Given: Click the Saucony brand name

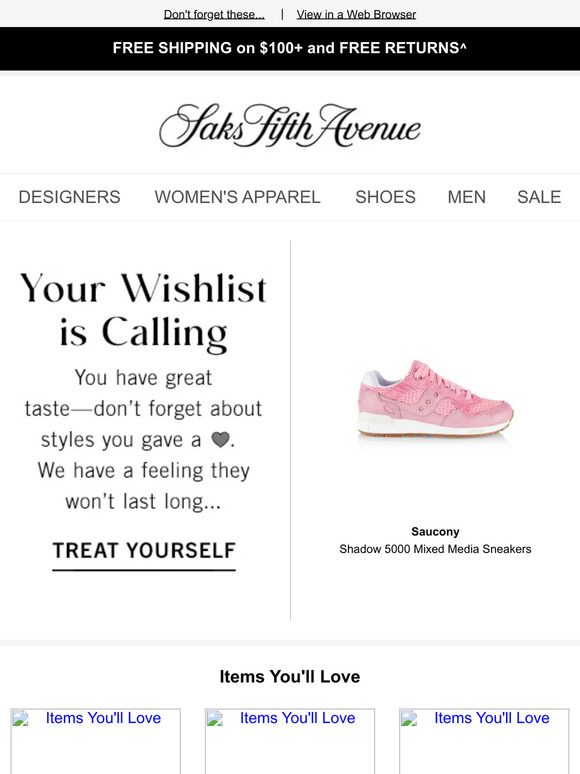Looking at the screenshot, I should pos(435,532).
